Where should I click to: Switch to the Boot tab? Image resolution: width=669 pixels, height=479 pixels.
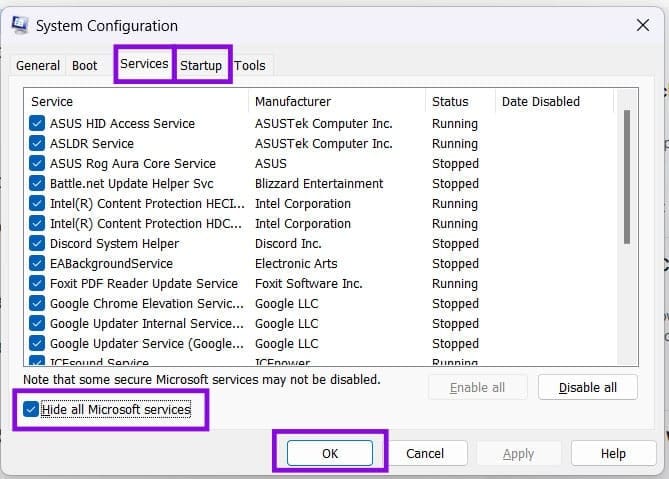click(84, 66)
